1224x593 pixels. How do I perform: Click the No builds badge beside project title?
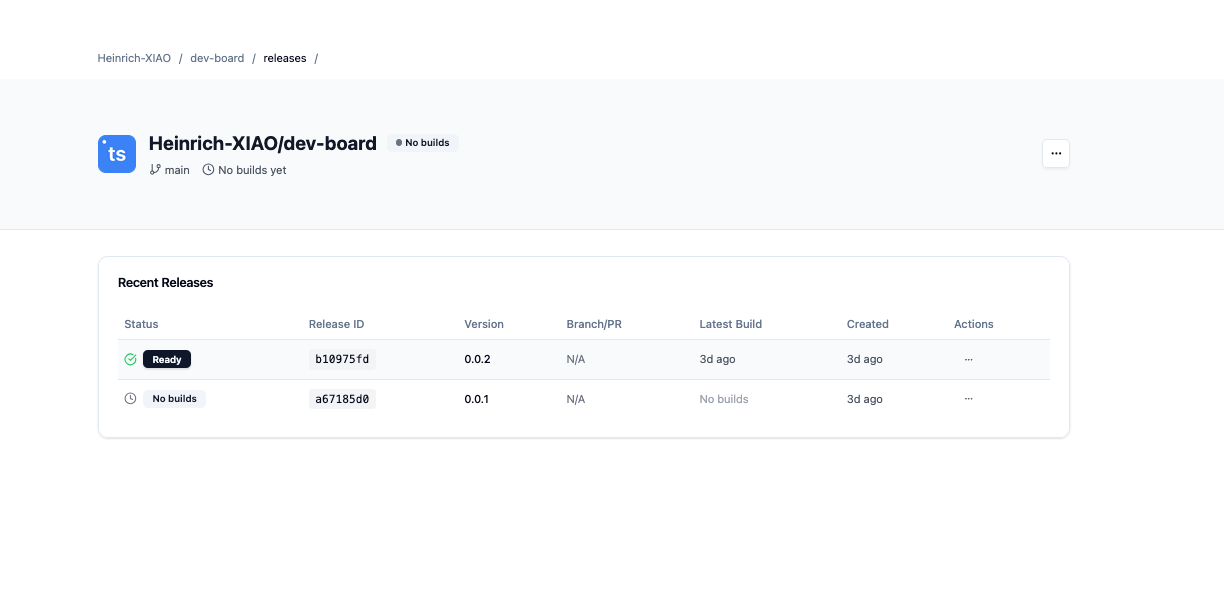423,143
